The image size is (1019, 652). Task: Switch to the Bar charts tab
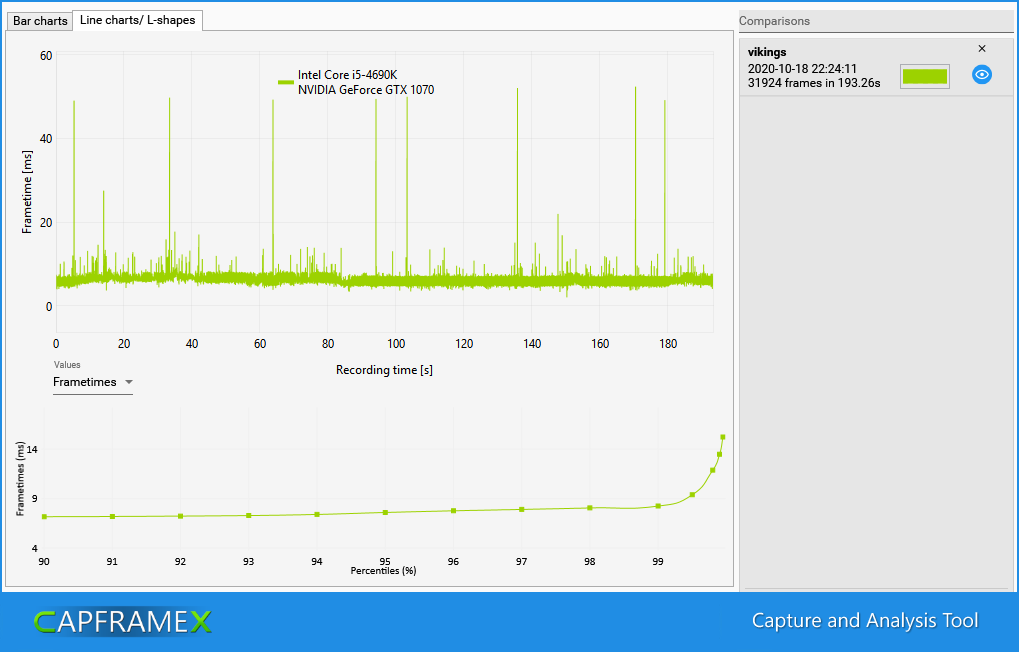[40, 21]
